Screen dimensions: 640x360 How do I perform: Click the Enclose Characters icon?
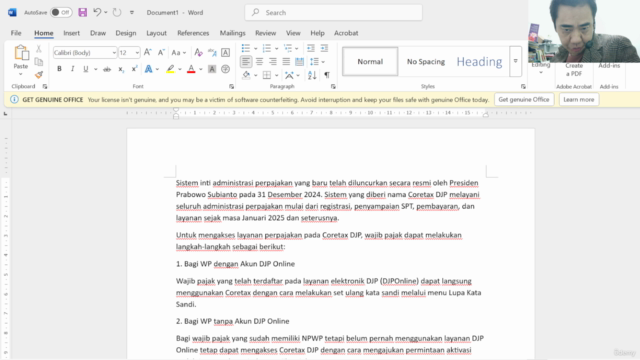point(225,69)
